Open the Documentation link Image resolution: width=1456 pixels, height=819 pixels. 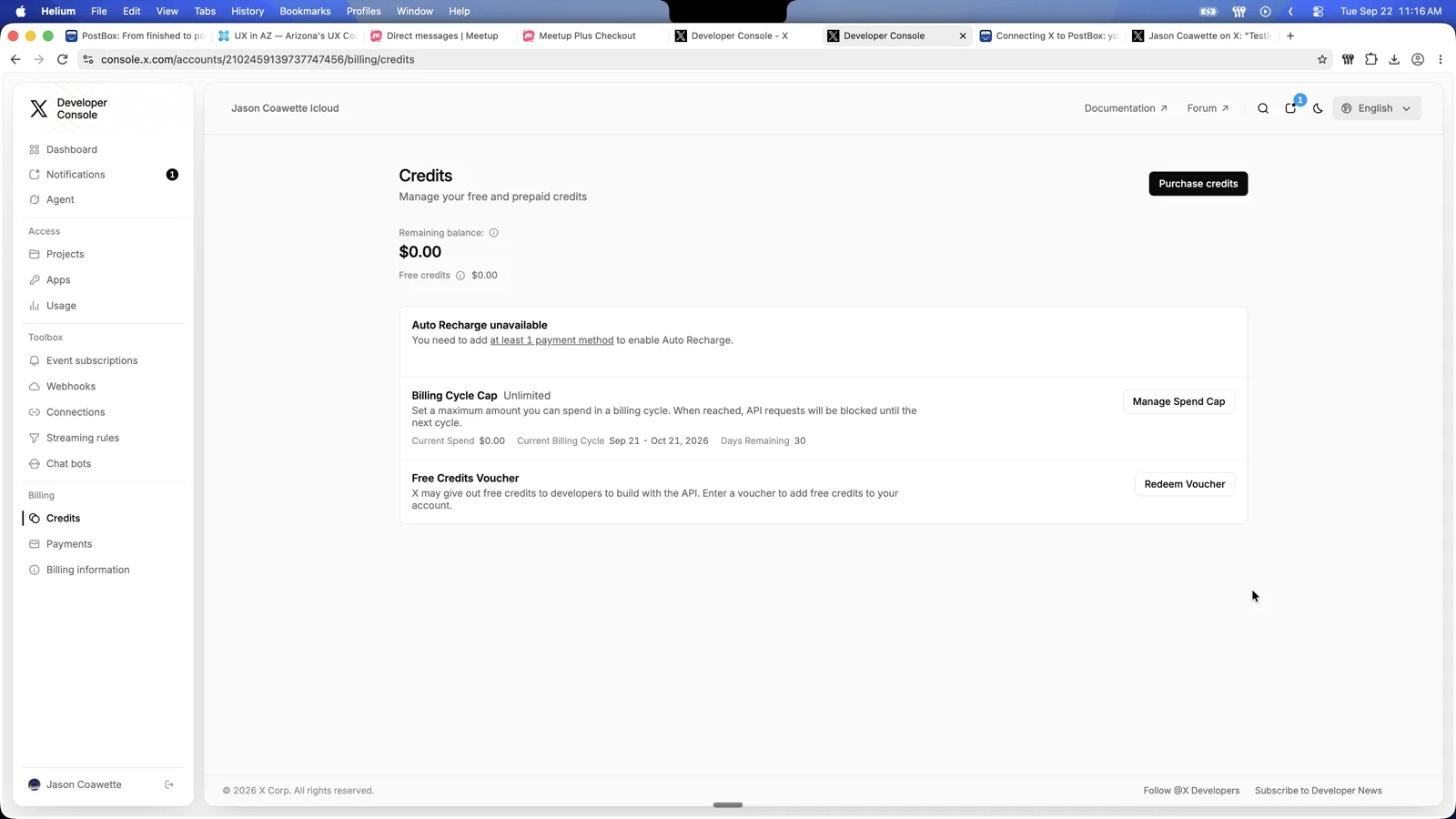click(1126, 108)
